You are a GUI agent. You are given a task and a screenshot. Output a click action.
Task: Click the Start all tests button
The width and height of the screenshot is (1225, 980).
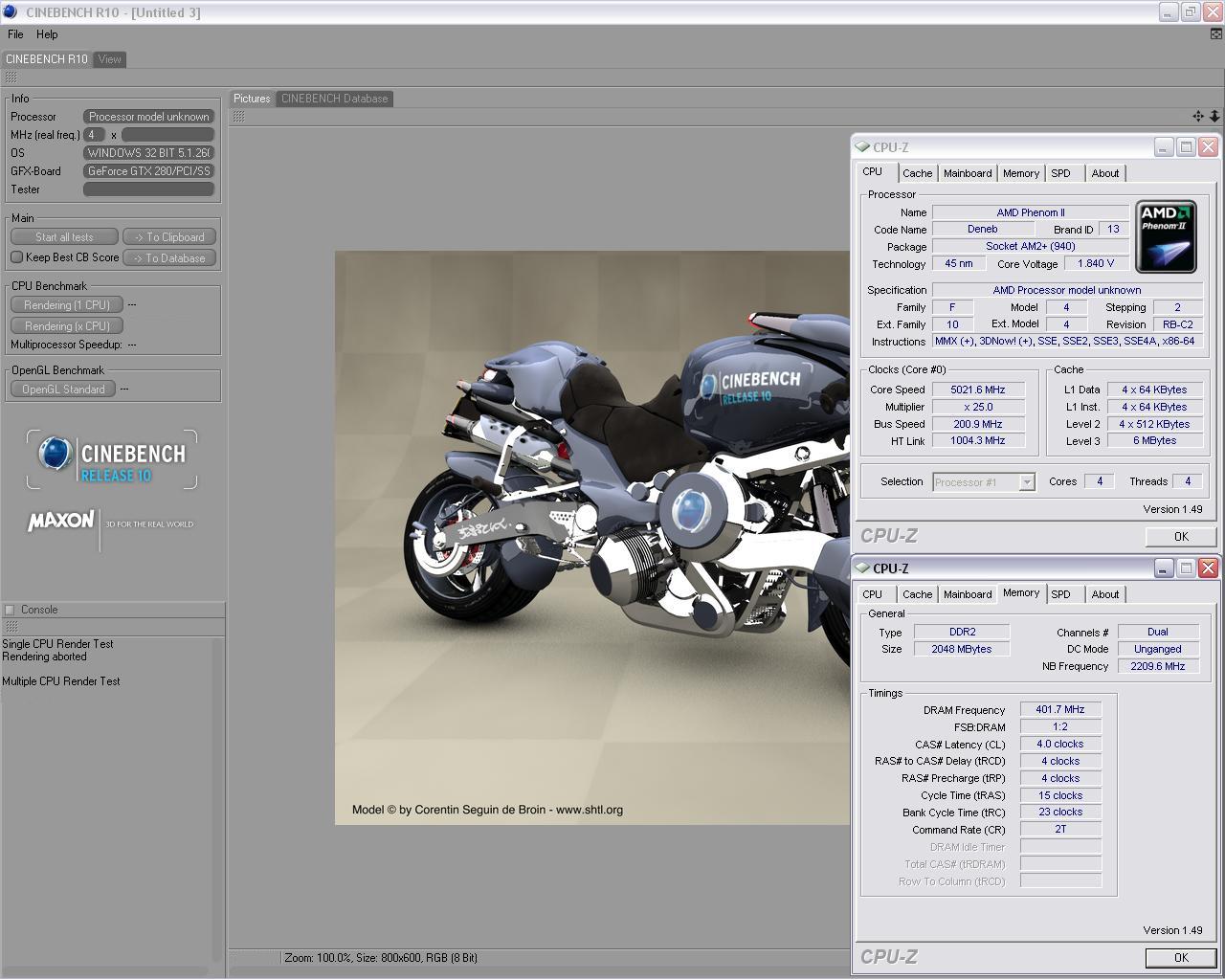coord(64,237)
